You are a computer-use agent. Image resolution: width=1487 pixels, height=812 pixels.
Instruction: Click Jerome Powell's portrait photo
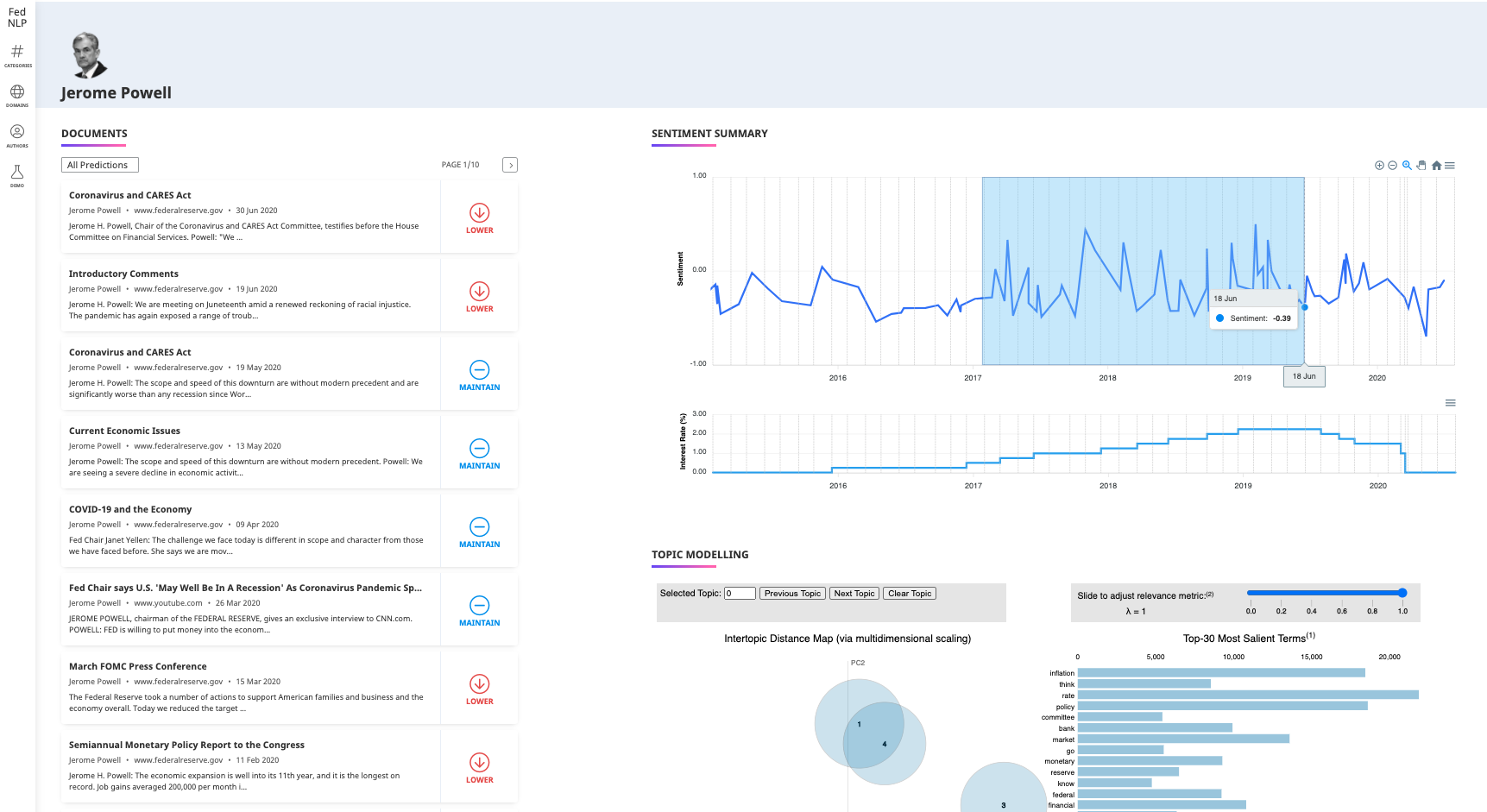click(x=89, y=55)
